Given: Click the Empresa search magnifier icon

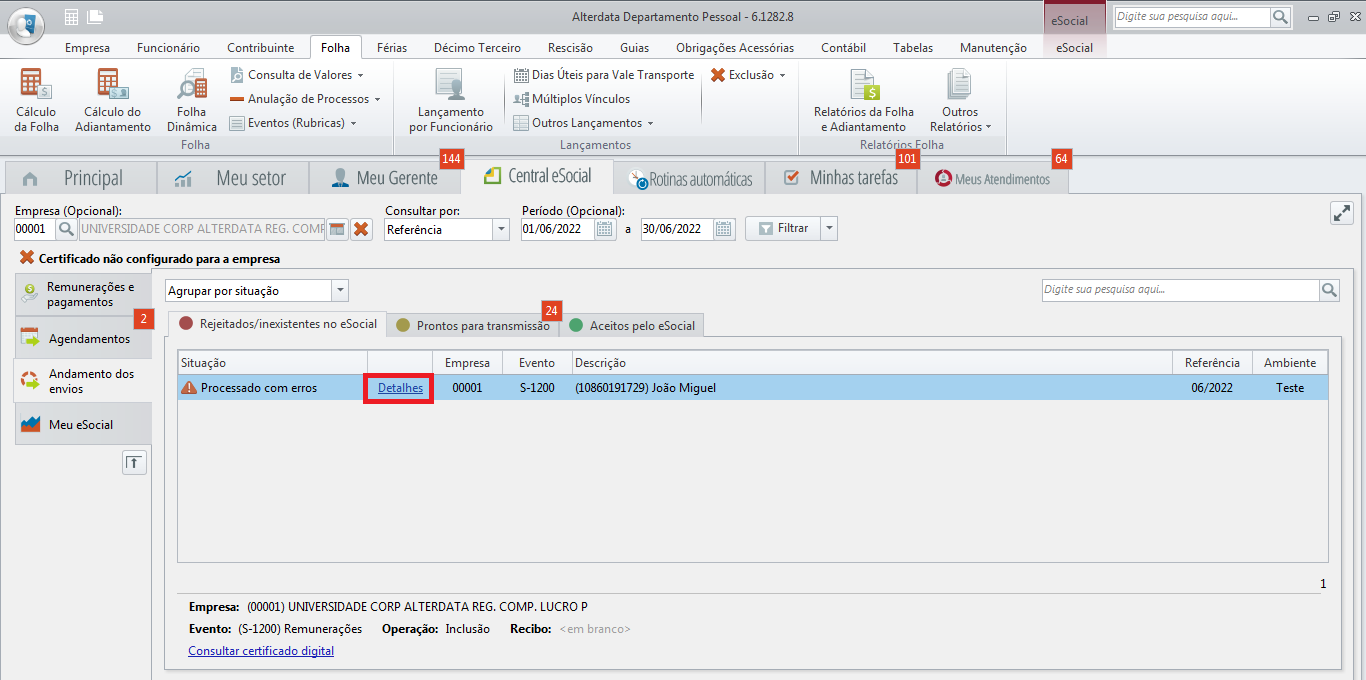Looking at the screenshot, I should [x=66, y=229].
